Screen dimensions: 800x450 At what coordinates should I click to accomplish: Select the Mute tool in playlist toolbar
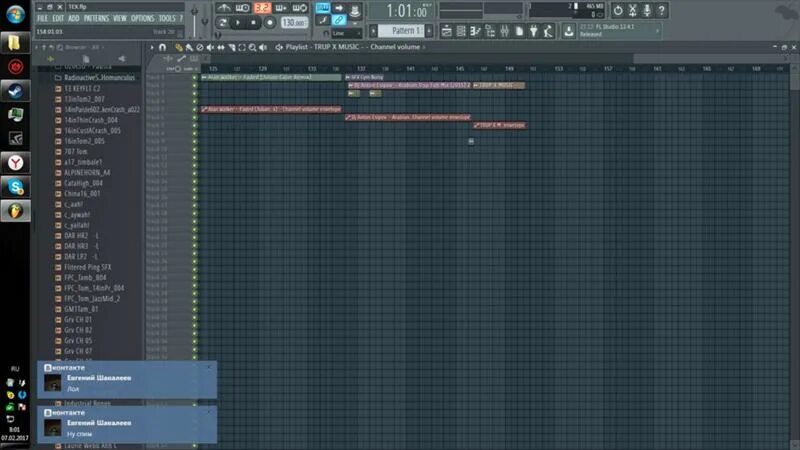point(210,47)
